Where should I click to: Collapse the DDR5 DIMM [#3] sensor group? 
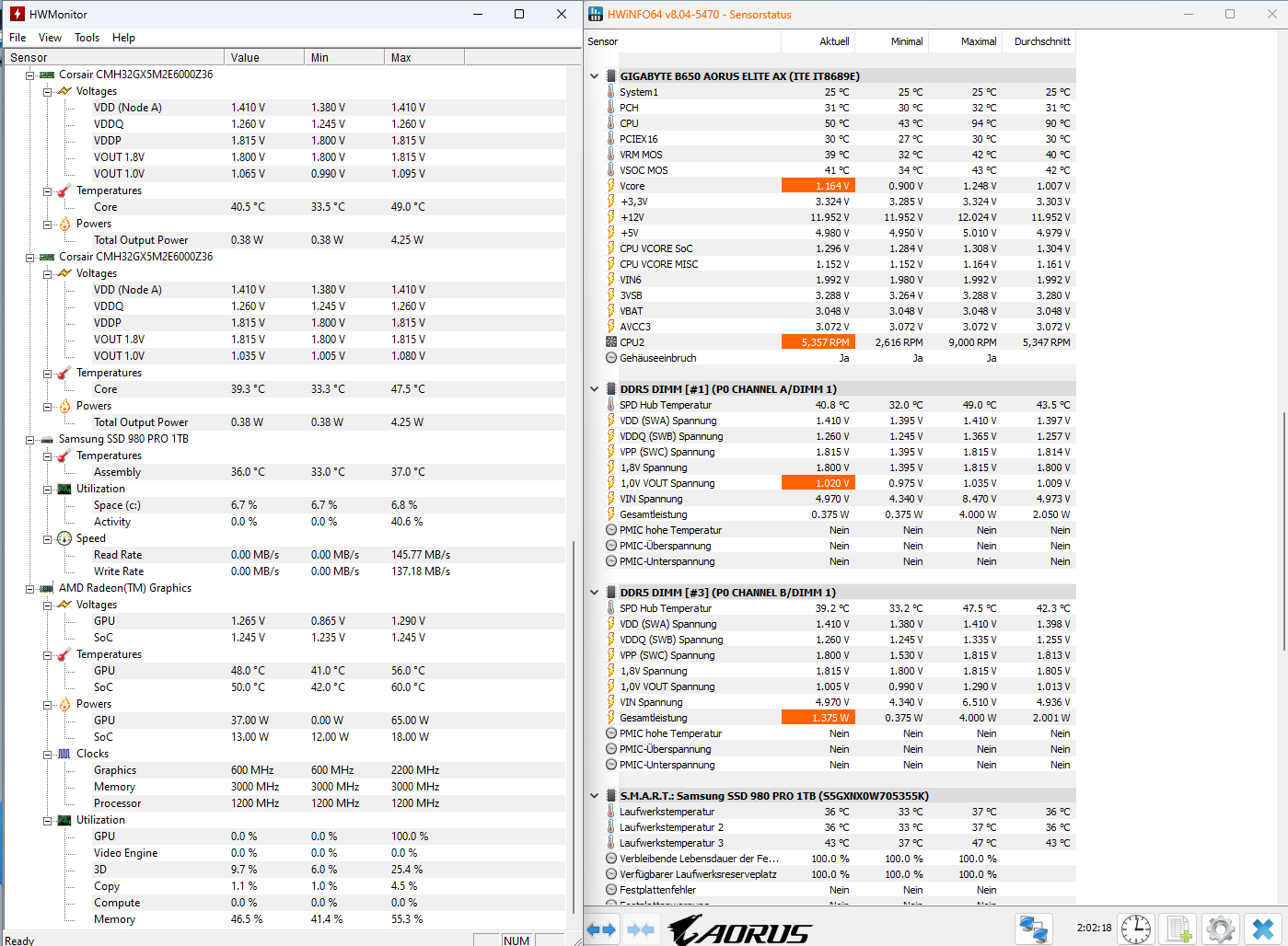(x=595, y=593)
